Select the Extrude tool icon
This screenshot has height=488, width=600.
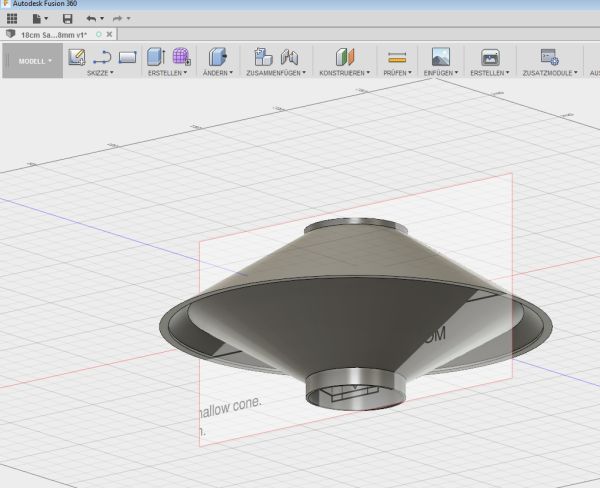click(x=156, y=57)
